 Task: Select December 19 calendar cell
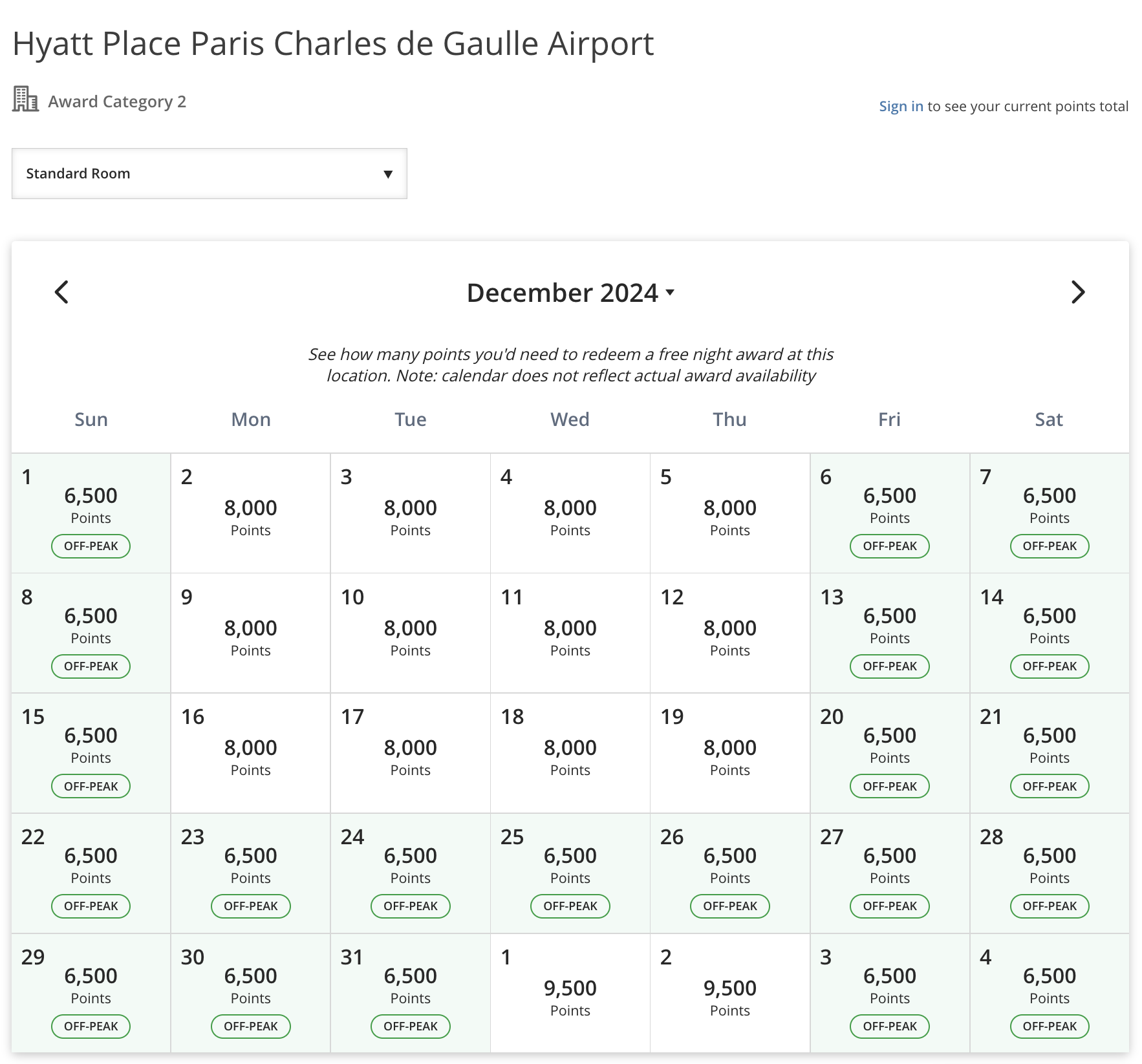[730, 753]
